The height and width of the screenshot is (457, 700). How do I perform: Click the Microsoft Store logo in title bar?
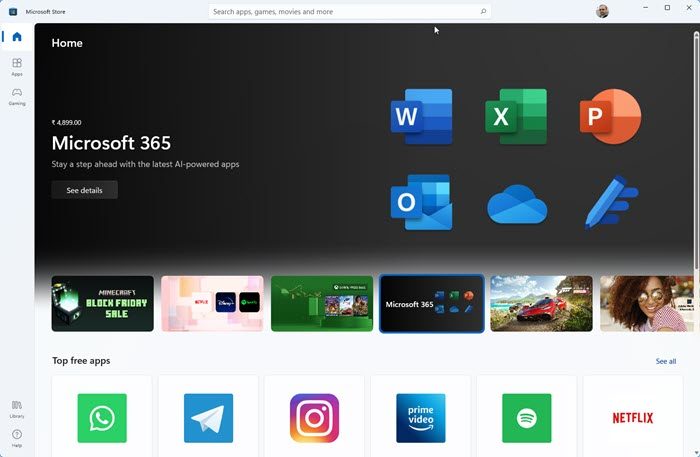(13, 12)
